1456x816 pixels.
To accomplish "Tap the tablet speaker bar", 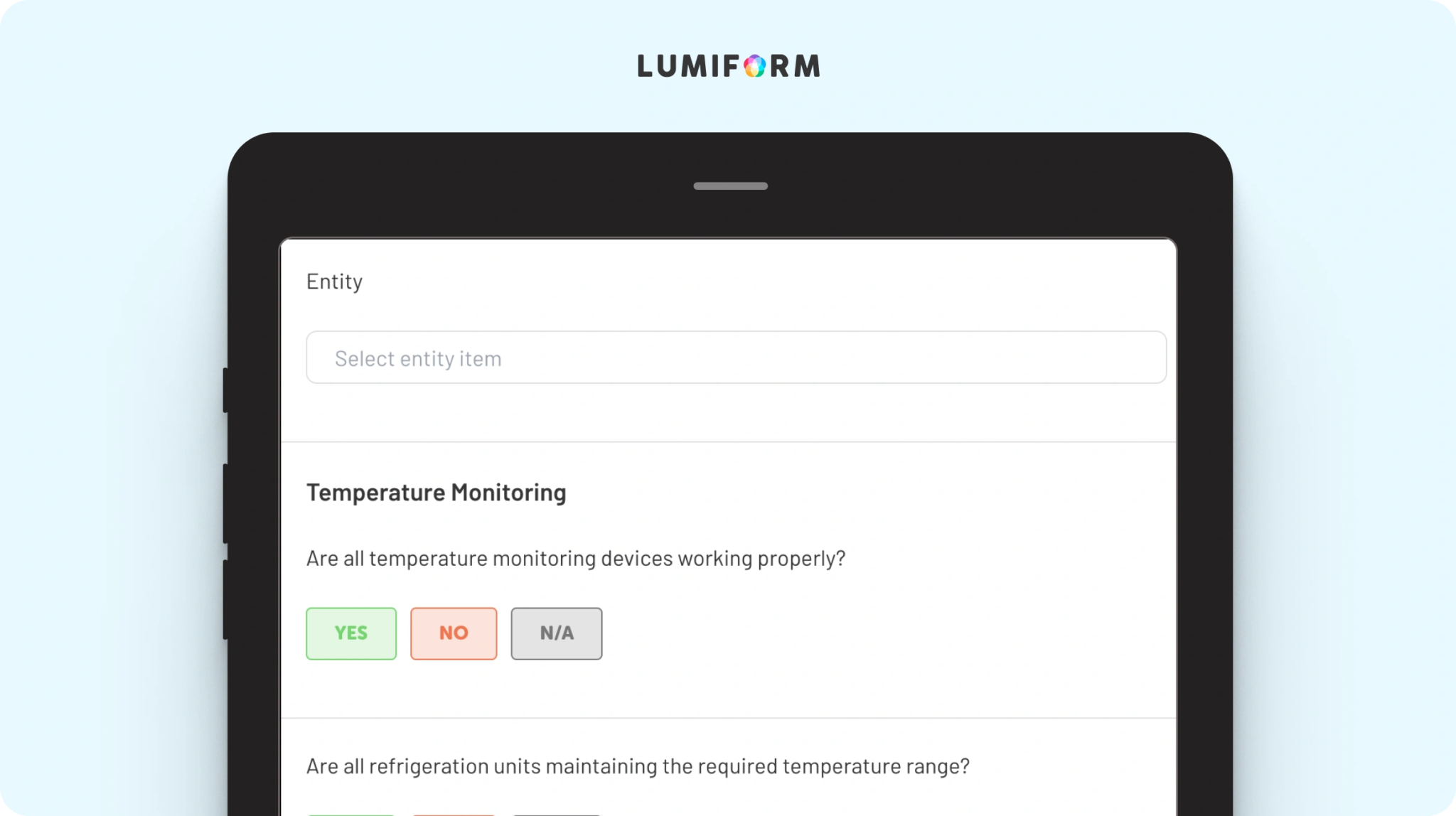I will (730, 186).
